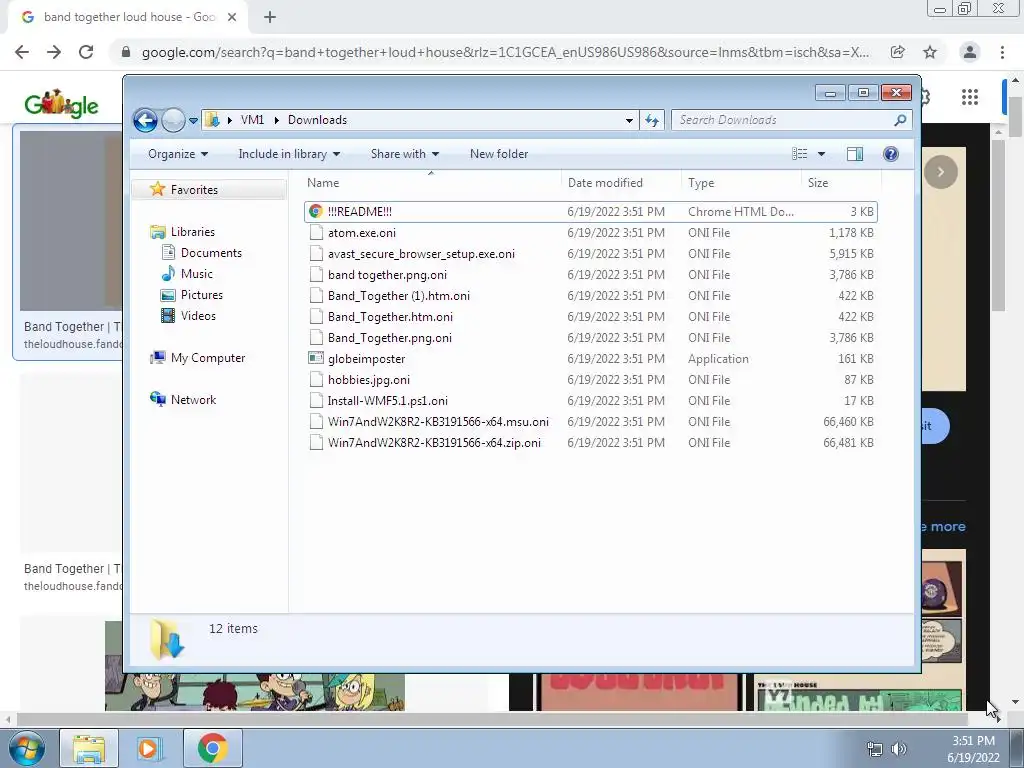Image resolution: width=1024 pixels, height=768 pixels.
Task: Toggle the preview pane icon
Action: click(x=855, y=154)
